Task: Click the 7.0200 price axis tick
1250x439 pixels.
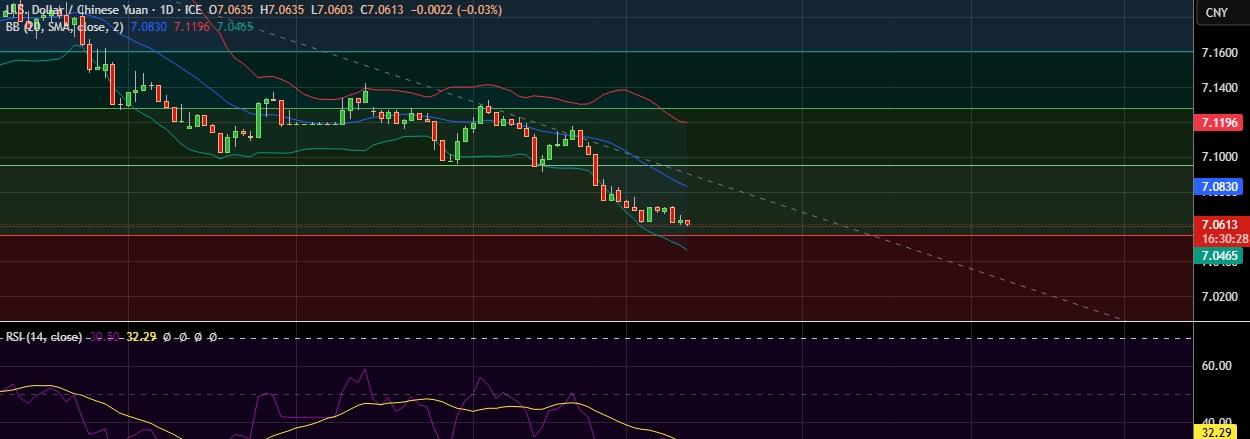Action: [x=1219, y=297]
